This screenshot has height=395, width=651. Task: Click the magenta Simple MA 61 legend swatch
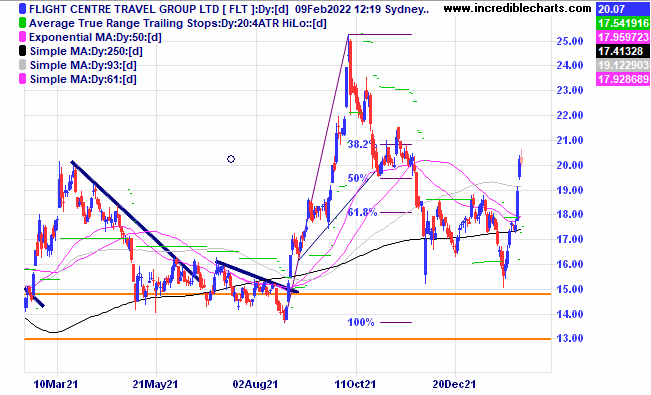pos(23,79)
